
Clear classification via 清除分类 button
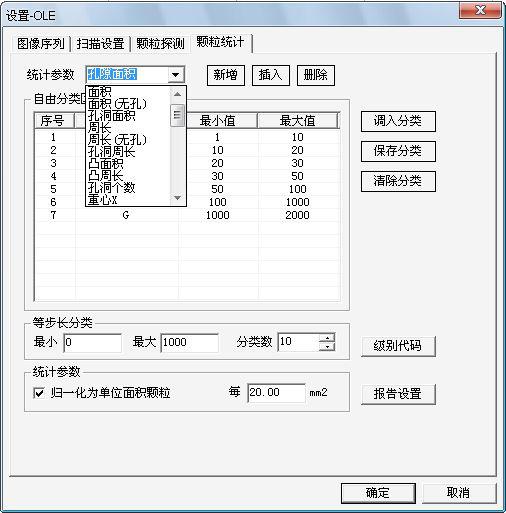click(x=398, y=181)
